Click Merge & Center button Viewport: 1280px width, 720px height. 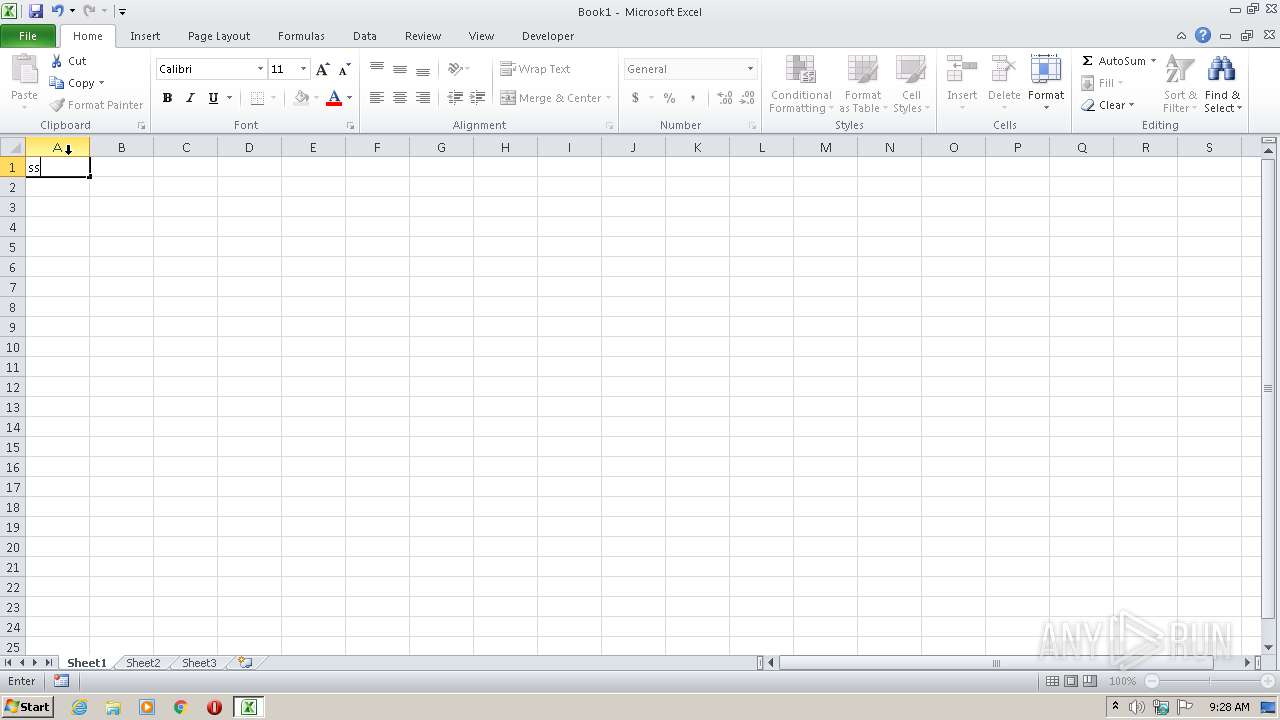click(551, 98)
